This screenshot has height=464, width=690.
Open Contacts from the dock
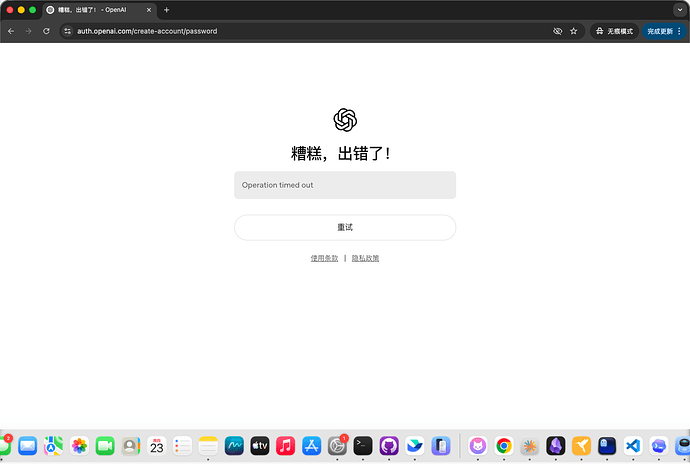click(x=131, y=446)
